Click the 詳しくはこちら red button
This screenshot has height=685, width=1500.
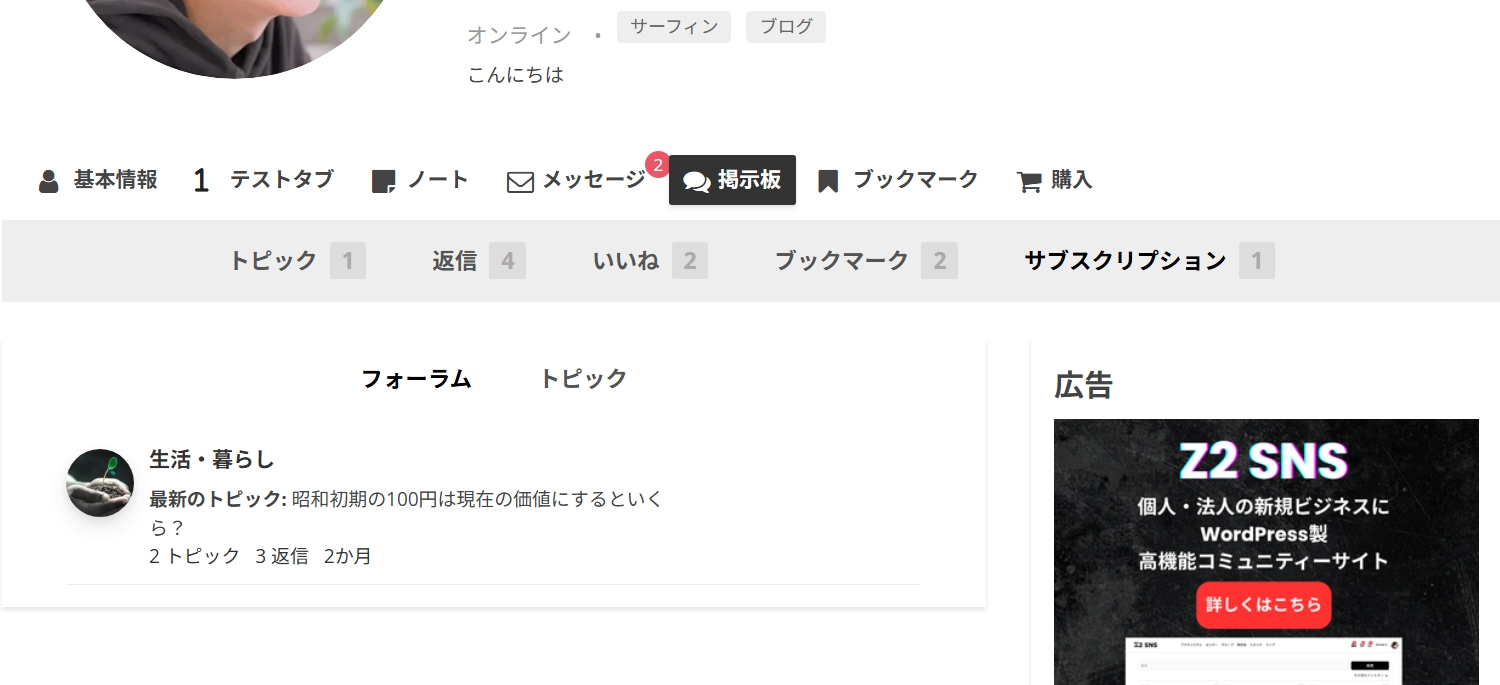[x=1264, y=605]
